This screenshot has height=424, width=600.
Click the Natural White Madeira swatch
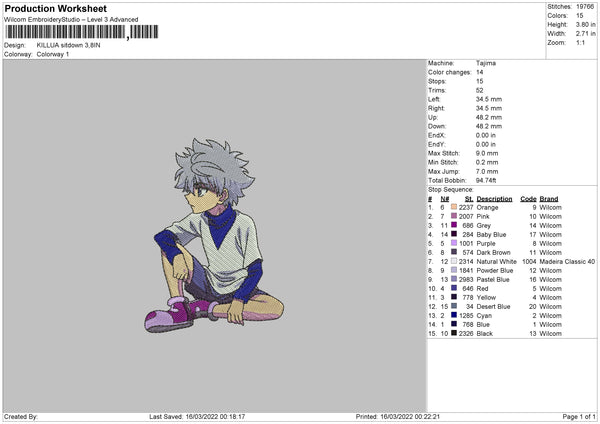(x=453, y=261)
